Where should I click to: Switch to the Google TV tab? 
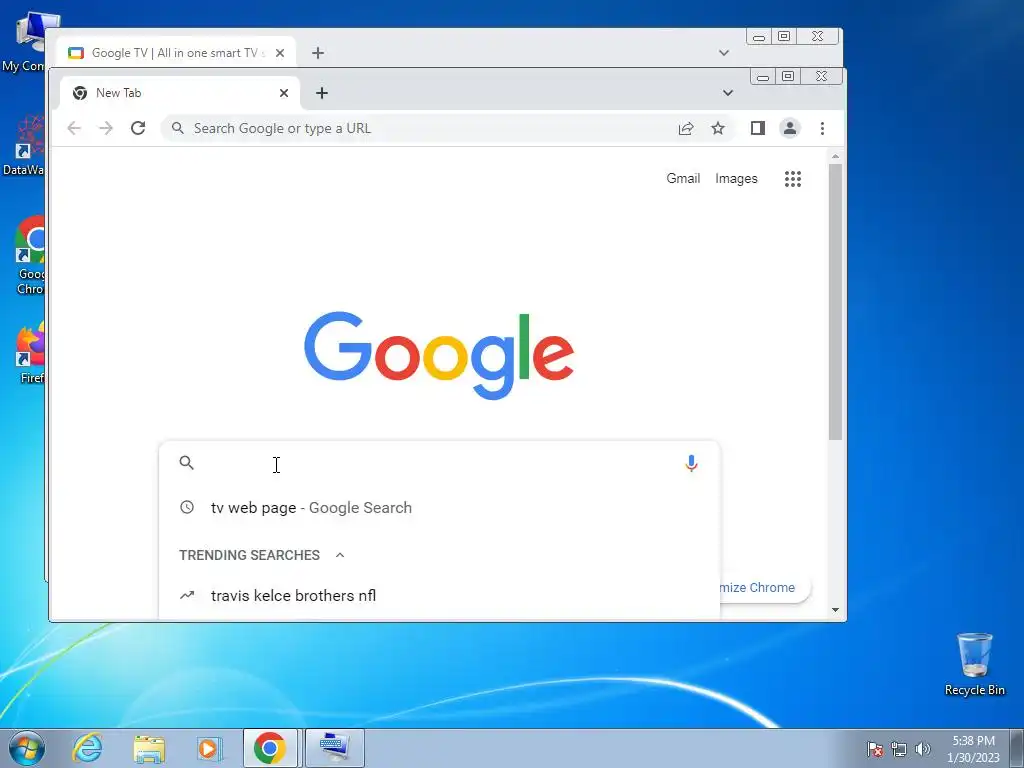175,53
